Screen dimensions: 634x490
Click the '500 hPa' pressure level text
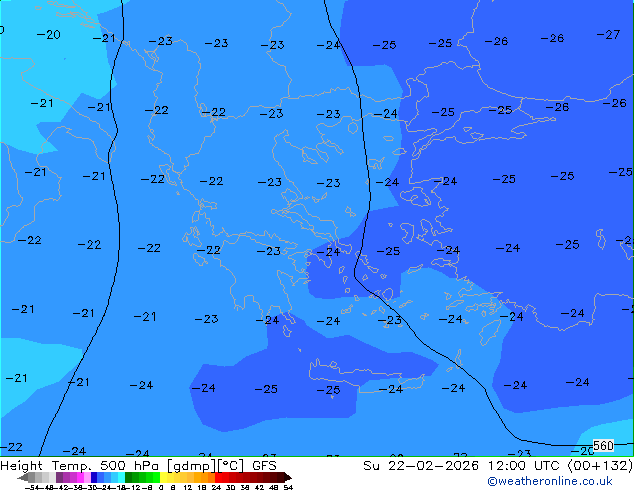(x=131, y=466)
